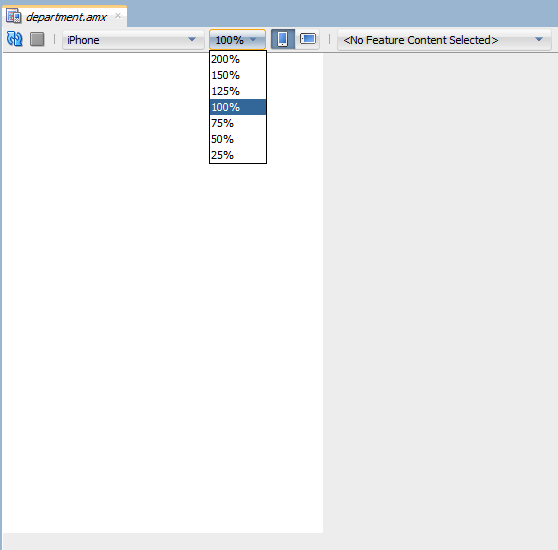Image resolution: width=558 pixels, height=550 pixels.
Task: Click the department.amx file icon
Action: pos(14,16)
